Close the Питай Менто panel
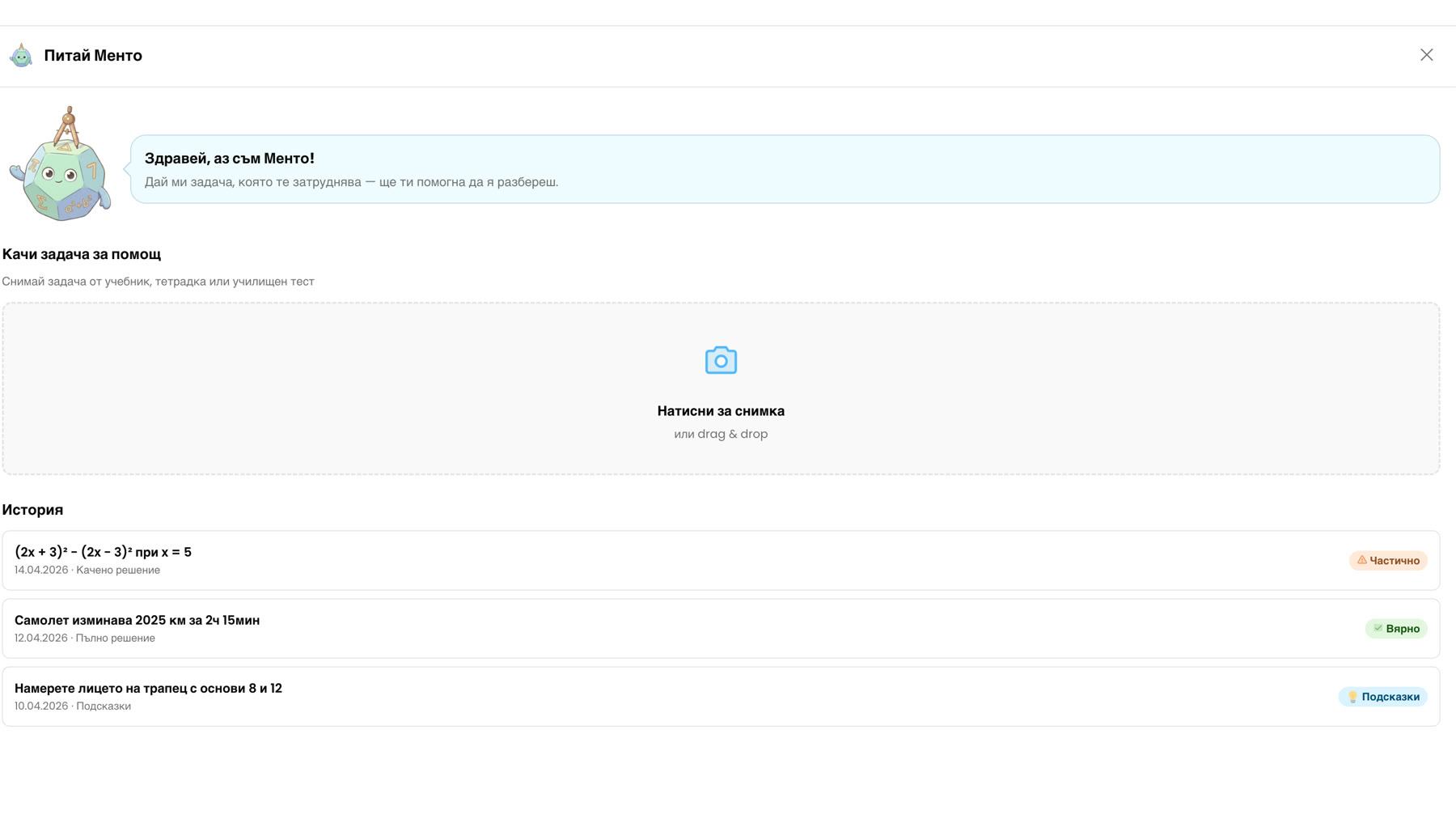This screenshot has height=819, width=1456. (x=1426, y=55)
